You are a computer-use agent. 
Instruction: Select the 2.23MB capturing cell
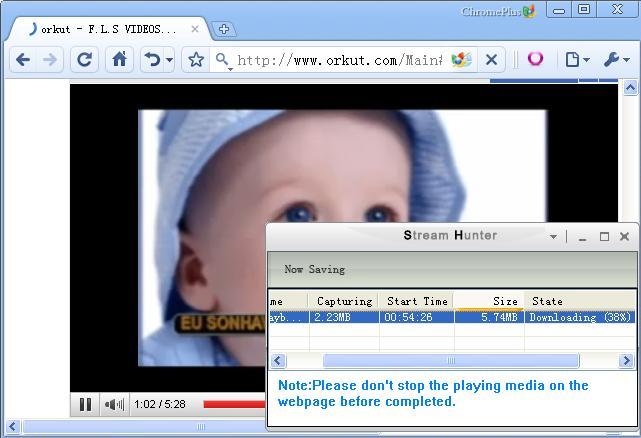(344, 317)
